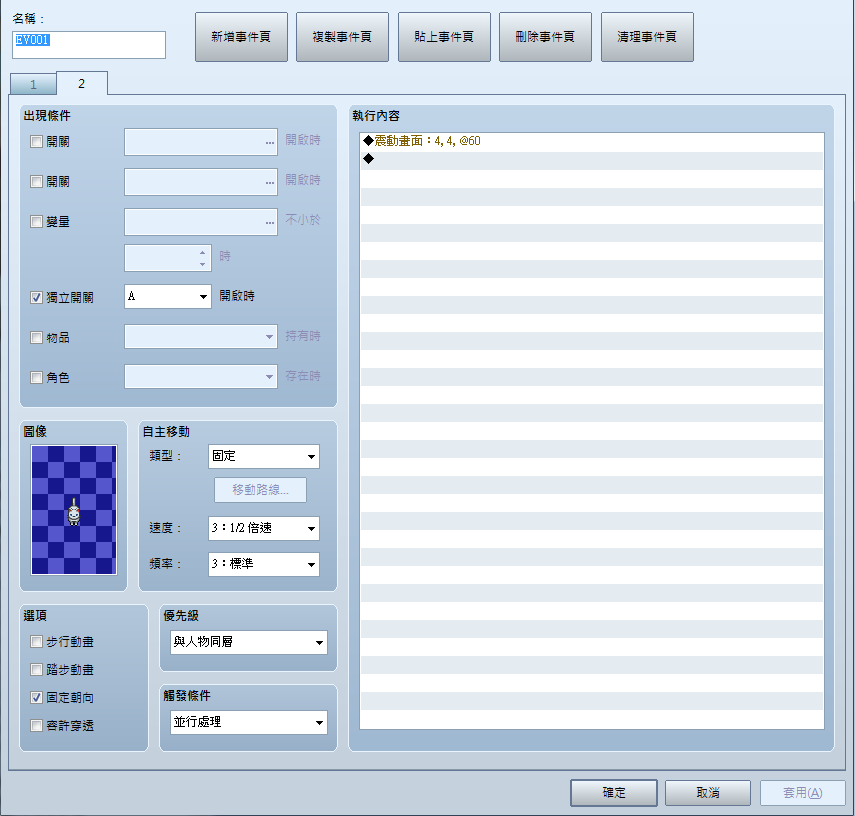
Task: Toggle the 固定朝向 option
Action: pos(37,698)
